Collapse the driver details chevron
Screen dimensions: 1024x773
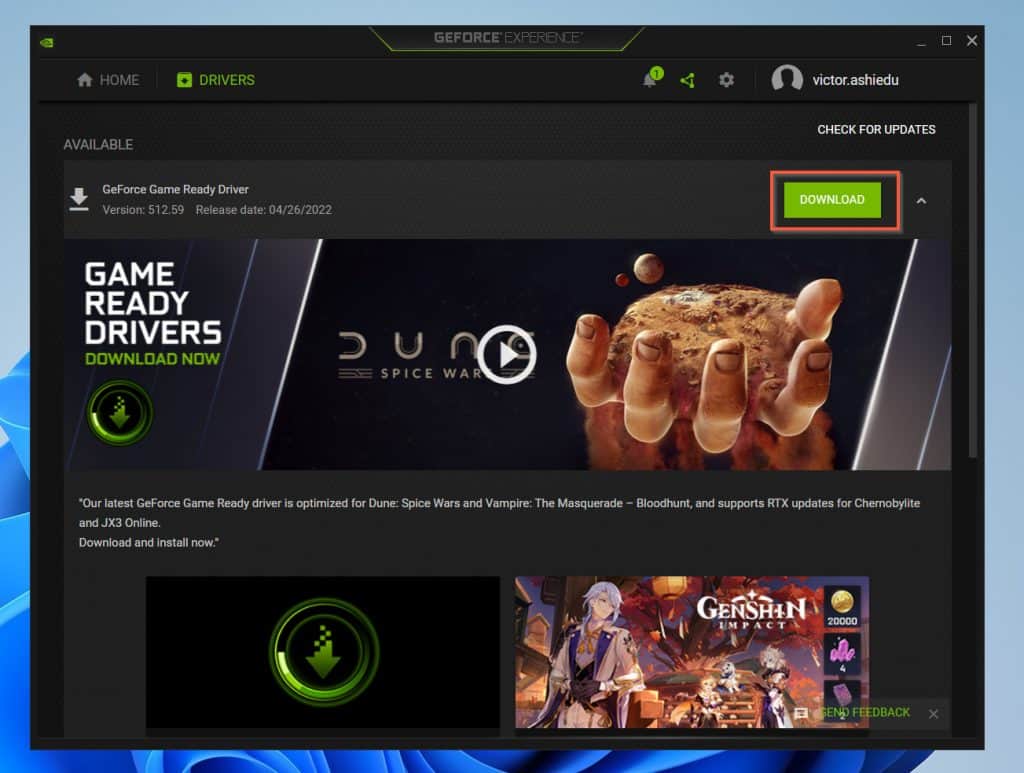click(x=921, y=200)
